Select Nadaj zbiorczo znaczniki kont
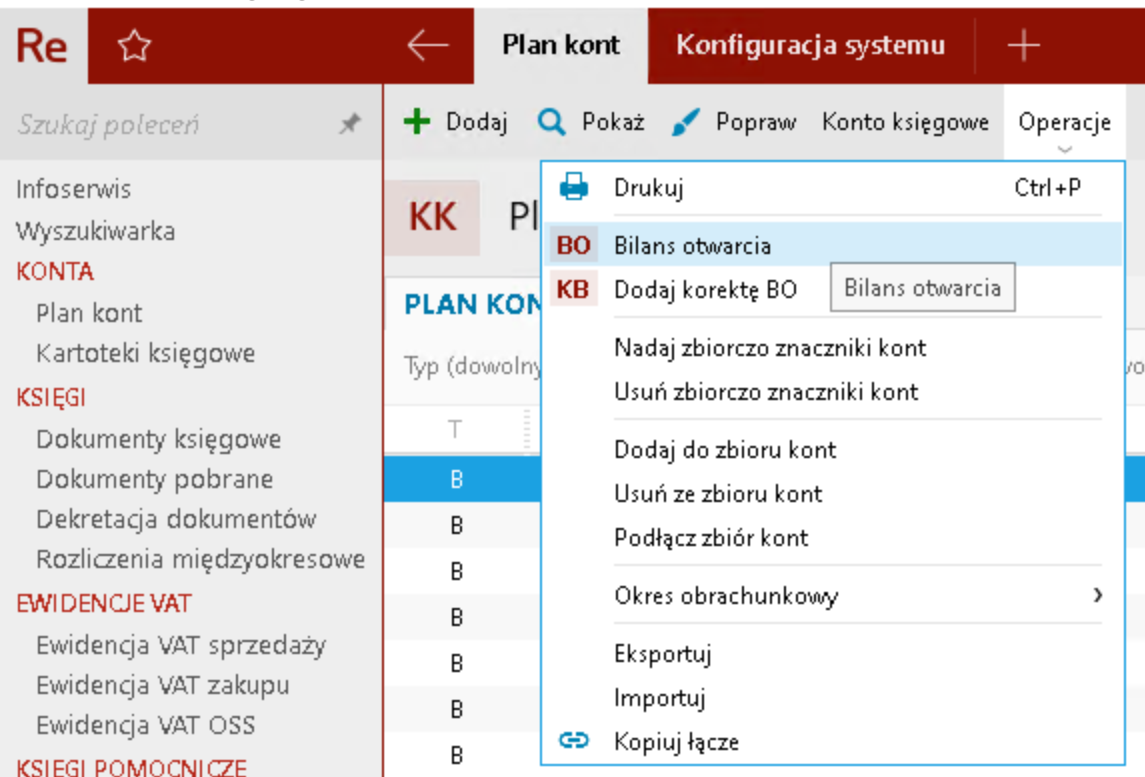1145x777 pixels. tap(770, 348)
